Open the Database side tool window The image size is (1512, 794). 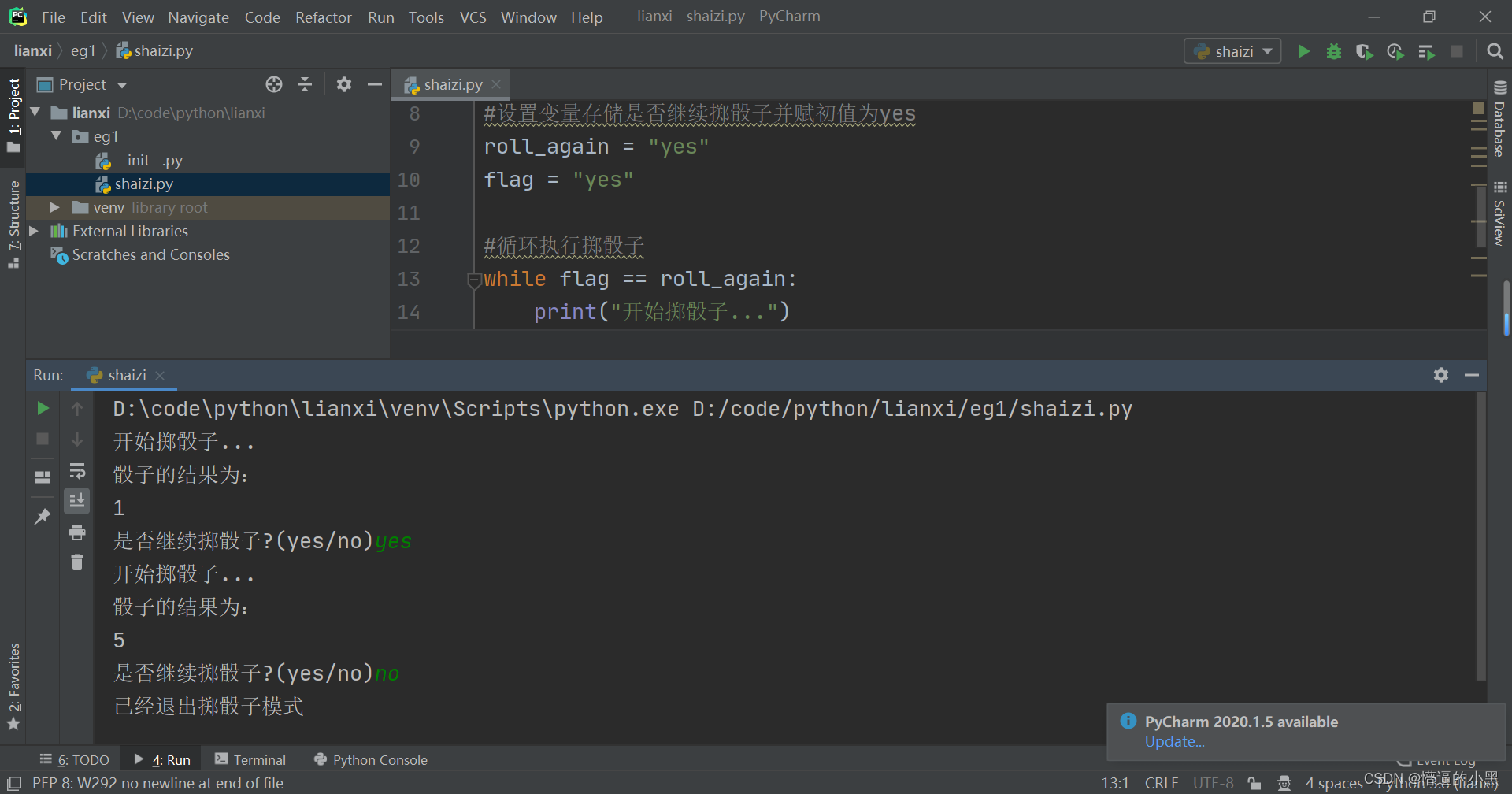pos(1499,118)
